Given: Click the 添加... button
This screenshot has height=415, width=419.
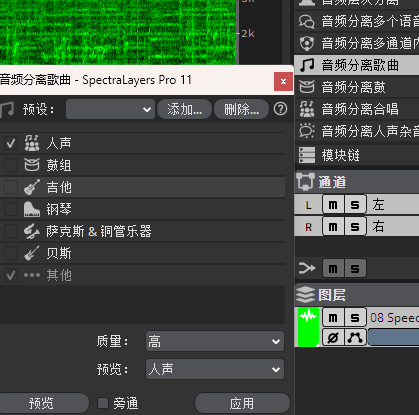Looking at the screenshot, I should click(x=184, y=109).
